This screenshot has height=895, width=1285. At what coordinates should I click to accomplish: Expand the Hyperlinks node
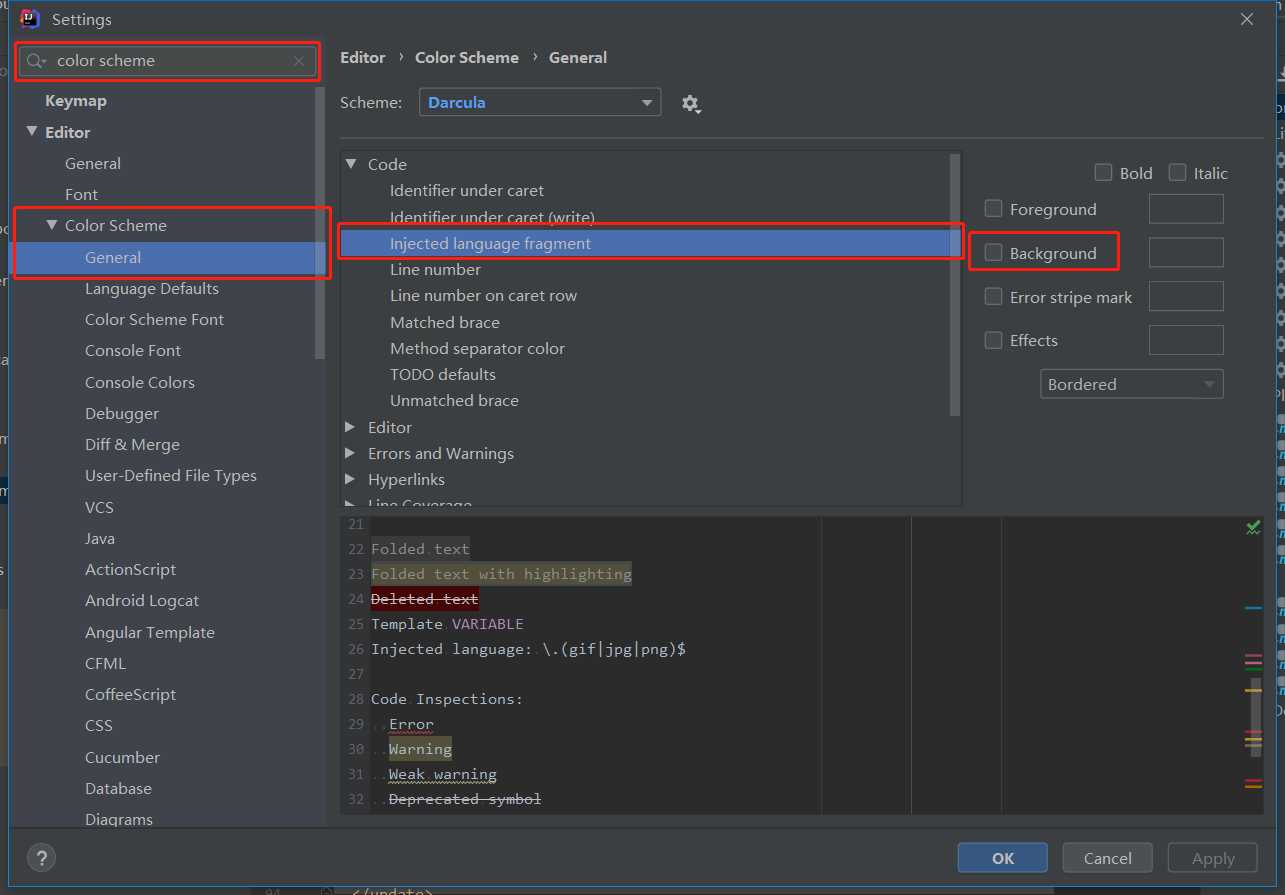(351, 479)
